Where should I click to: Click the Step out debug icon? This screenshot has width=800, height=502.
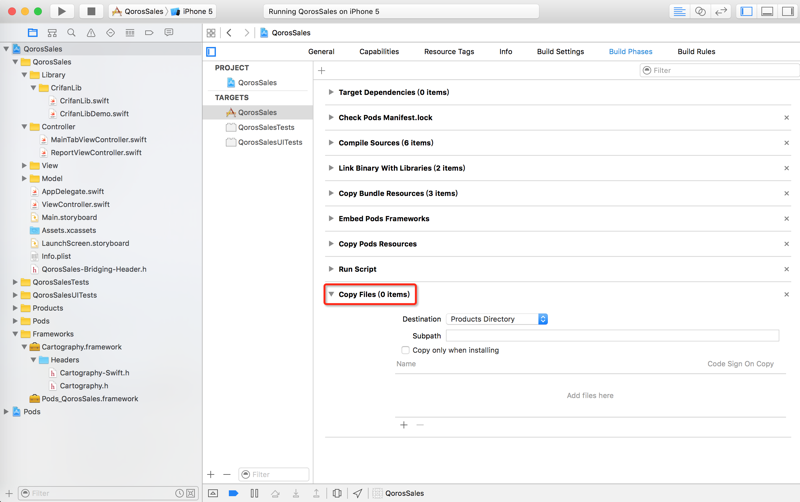point(316,493)
